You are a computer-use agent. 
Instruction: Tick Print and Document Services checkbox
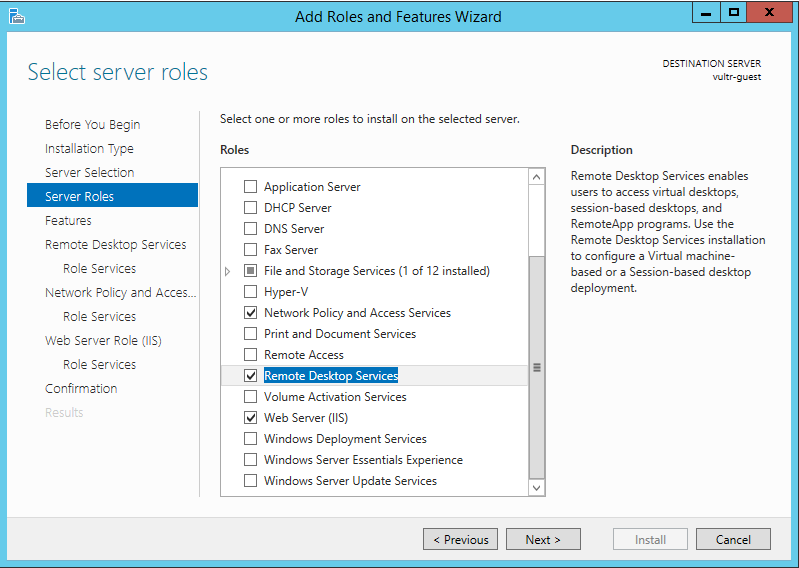[x=250, y=334]
